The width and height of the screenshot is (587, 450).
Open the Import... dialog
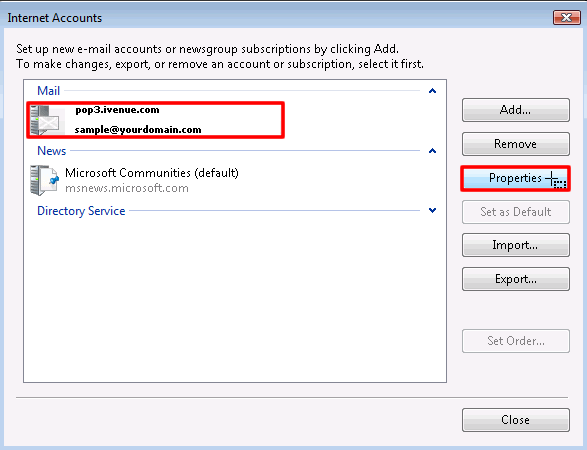[x=515, y=245]
